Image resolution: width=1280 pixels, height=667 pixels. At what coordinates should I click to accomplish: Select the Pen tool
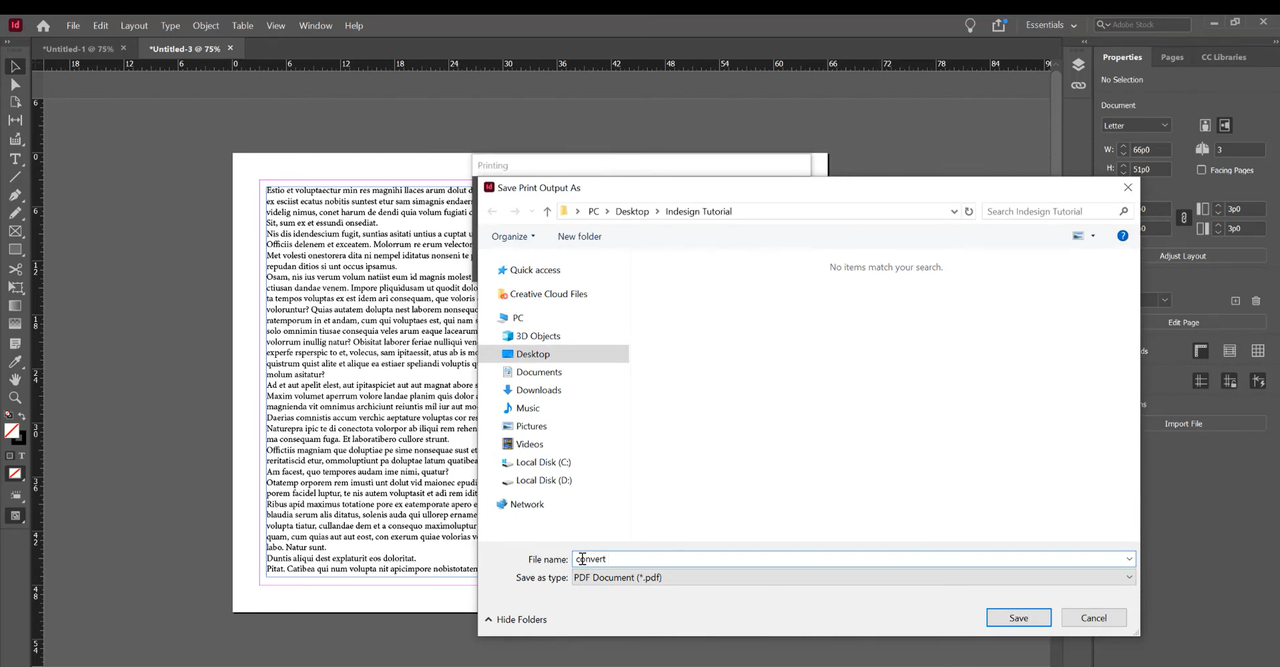tap(15, 195)
